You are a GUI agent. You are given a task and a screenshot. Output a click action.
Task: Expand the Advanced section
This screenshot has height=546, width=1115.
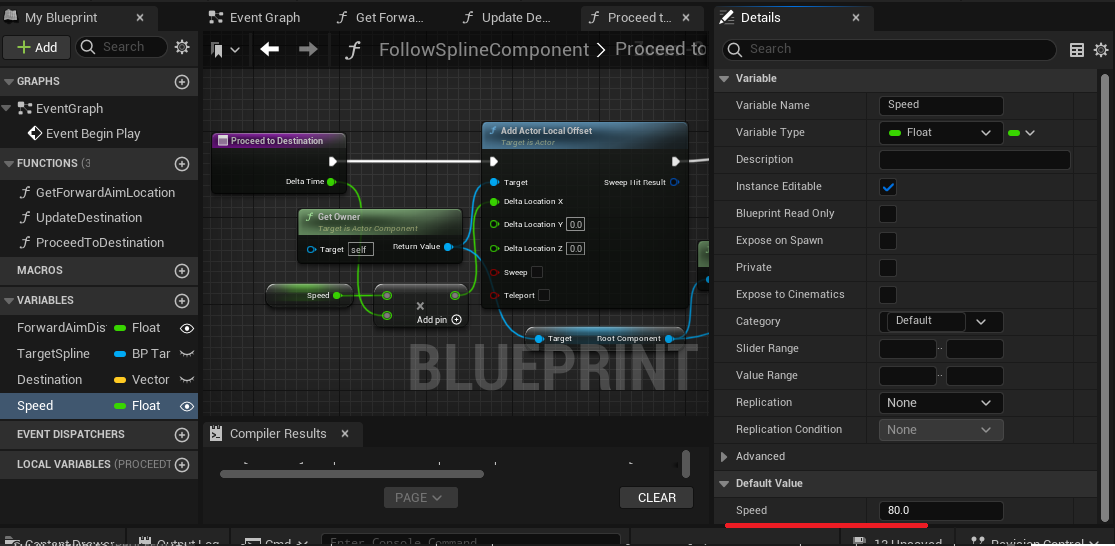click(725, 456)
